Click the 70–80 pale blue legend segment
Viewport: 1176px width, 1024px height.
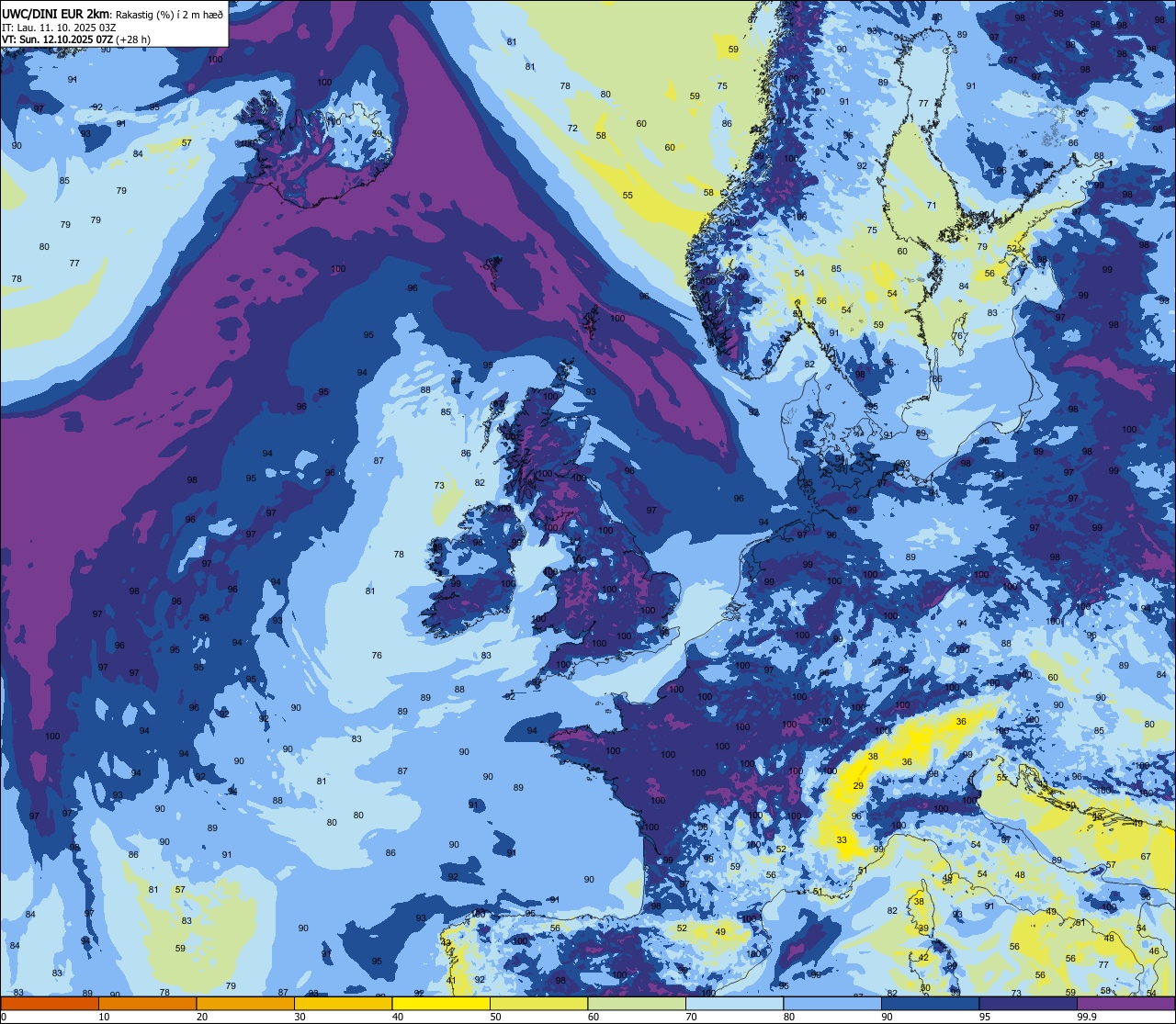point(735,1004)
